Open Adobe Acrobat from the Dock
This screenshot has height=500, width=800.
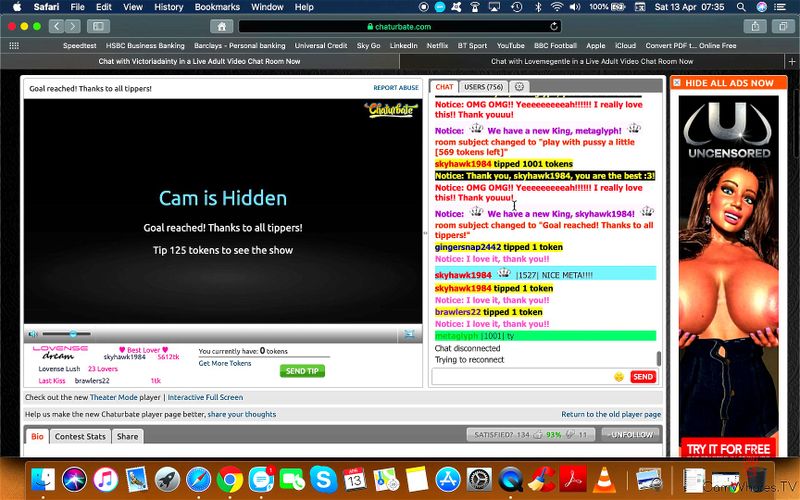572,480
